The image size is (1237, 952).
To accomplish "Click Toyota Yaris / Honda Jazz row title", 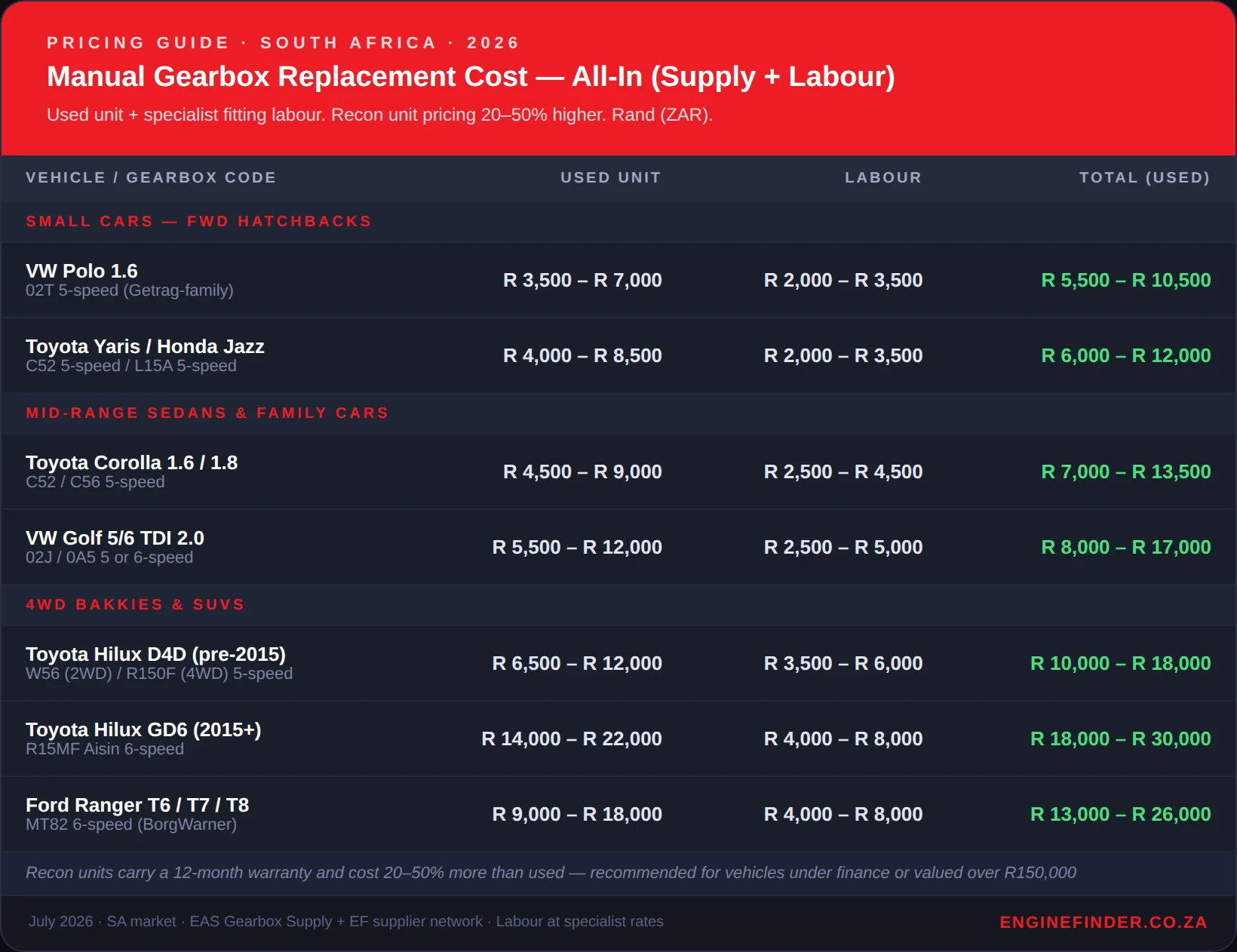I will click(145, 346).
